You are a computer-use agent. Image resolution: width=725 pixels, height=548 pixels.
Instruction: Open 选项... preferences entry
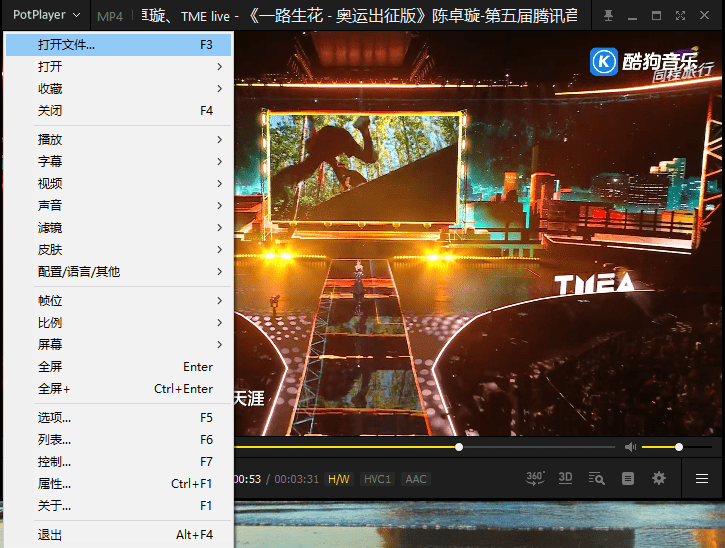coord(118,418)
